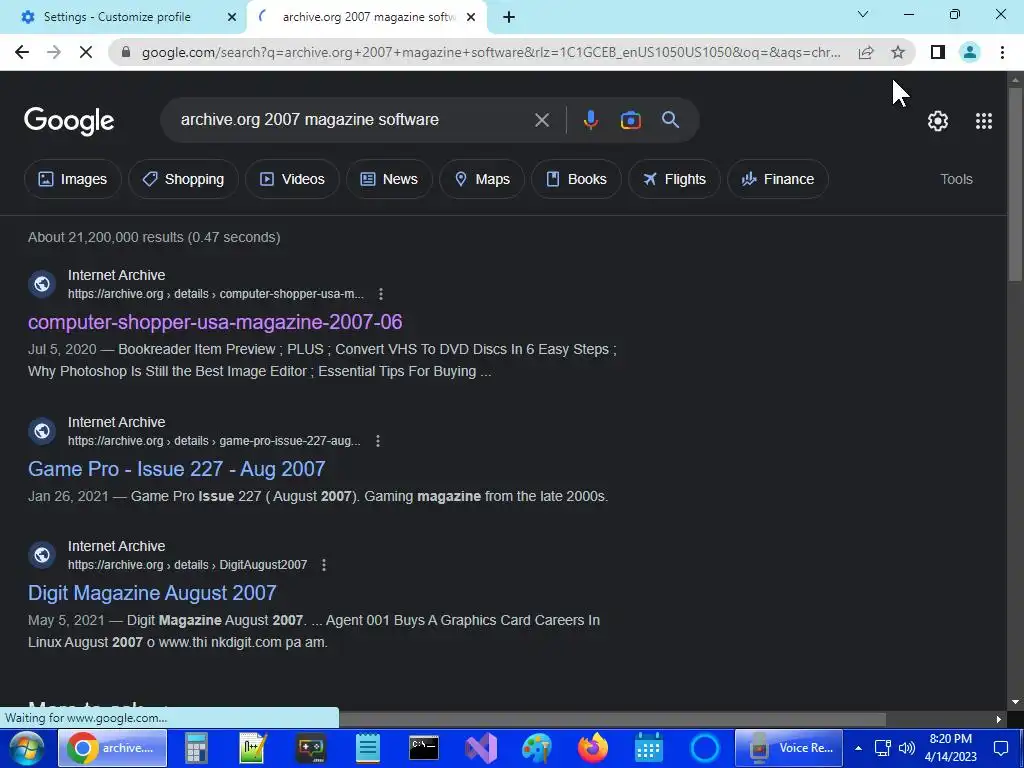This screenshot has height=768, width=1024.
Task: Filter results by News
Action: click(x=389, y=179)
